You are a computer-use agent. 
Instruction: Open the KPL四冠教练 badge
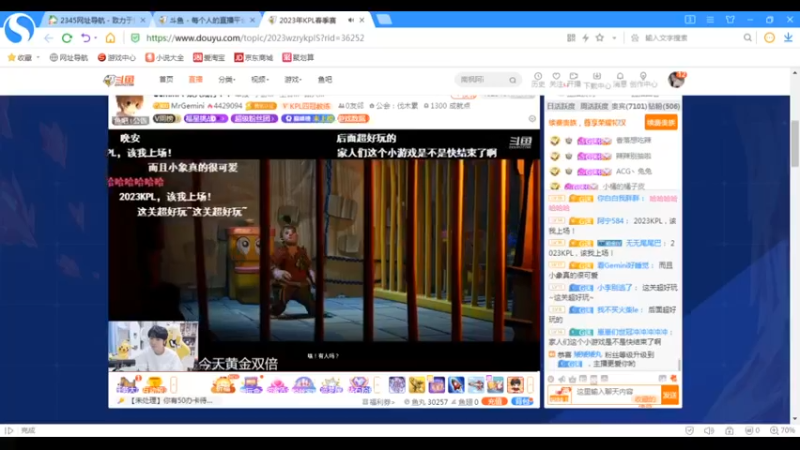point(306,106)
